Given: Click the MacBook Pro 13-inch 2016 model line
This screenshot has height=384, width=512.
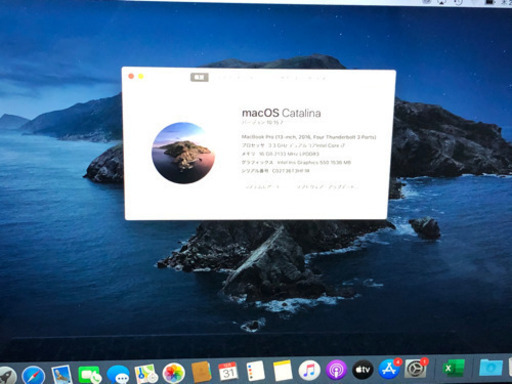Looking at the screenshot, I should 309,137.
